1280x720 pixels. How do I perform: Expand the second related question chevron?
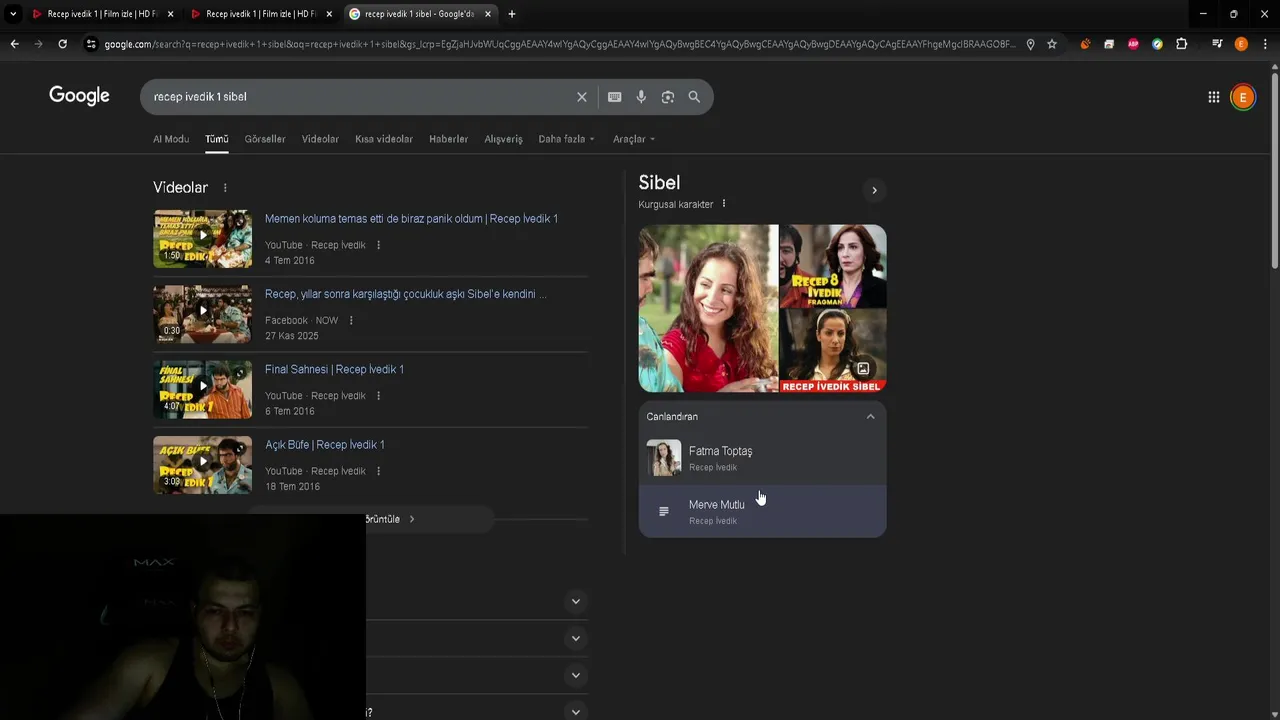click(x=575, y=638)
